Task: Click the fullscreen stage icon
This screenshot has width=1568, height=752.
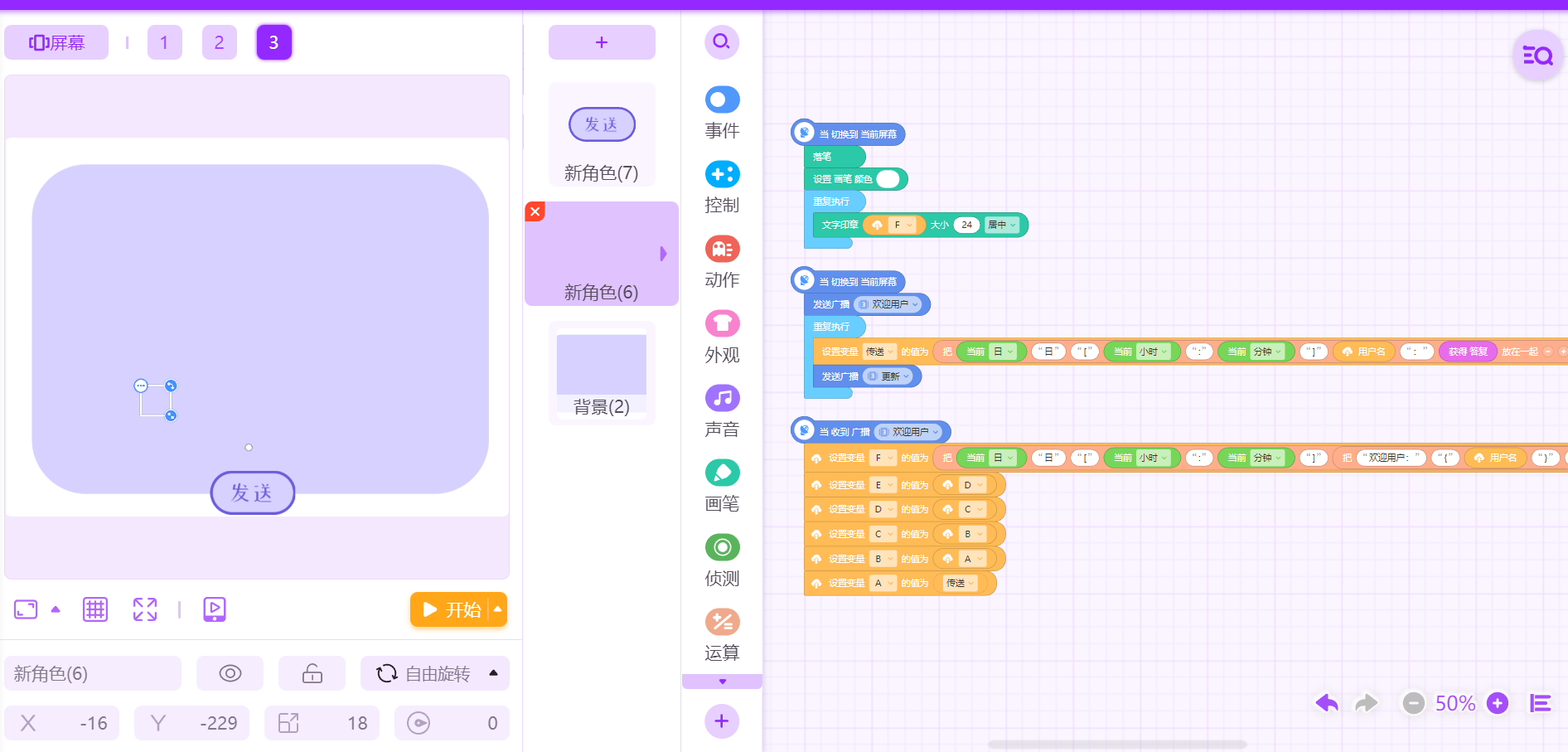Action: pos(145,609)
